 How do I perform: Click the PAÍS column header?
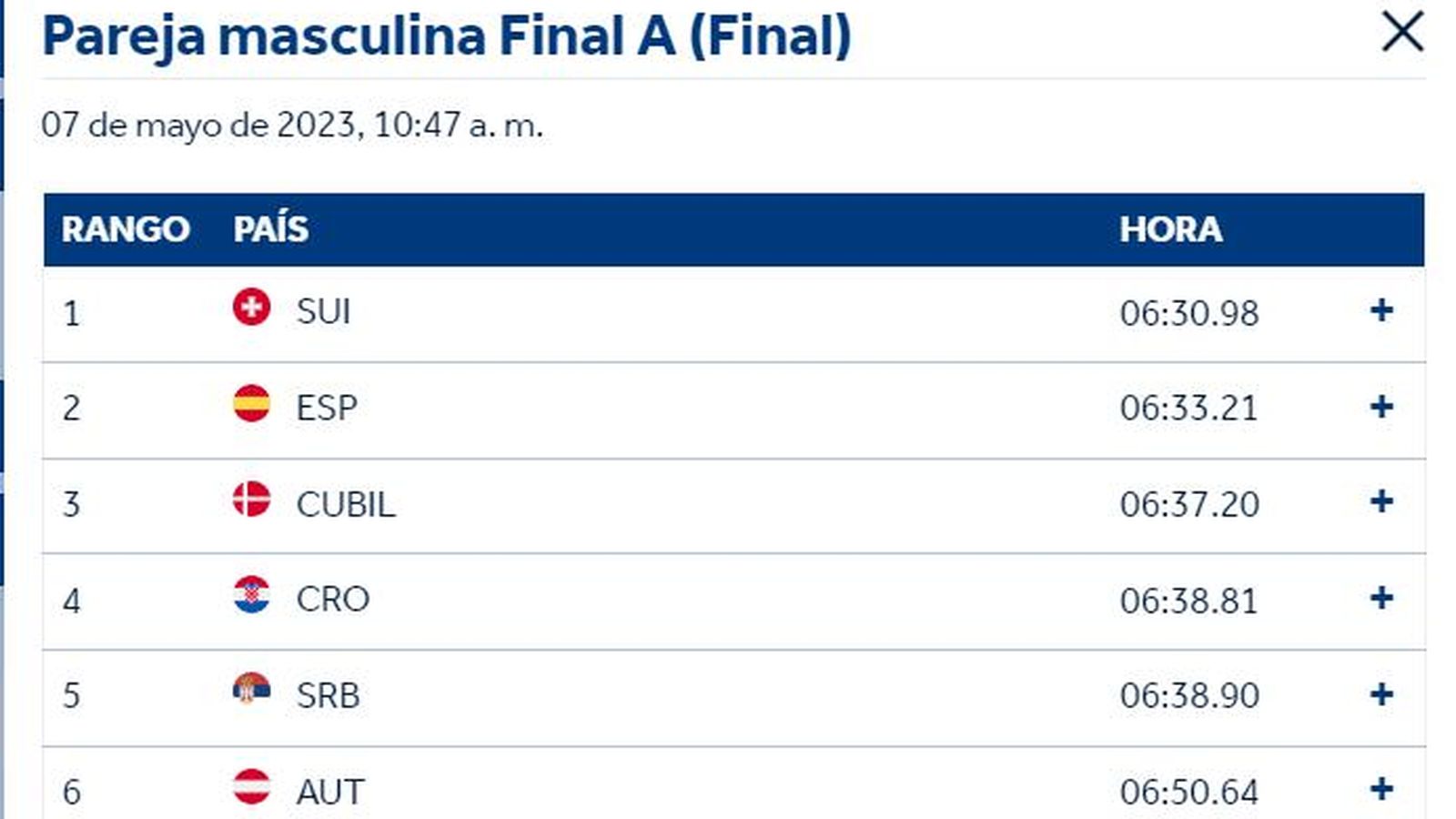point(270,229)
